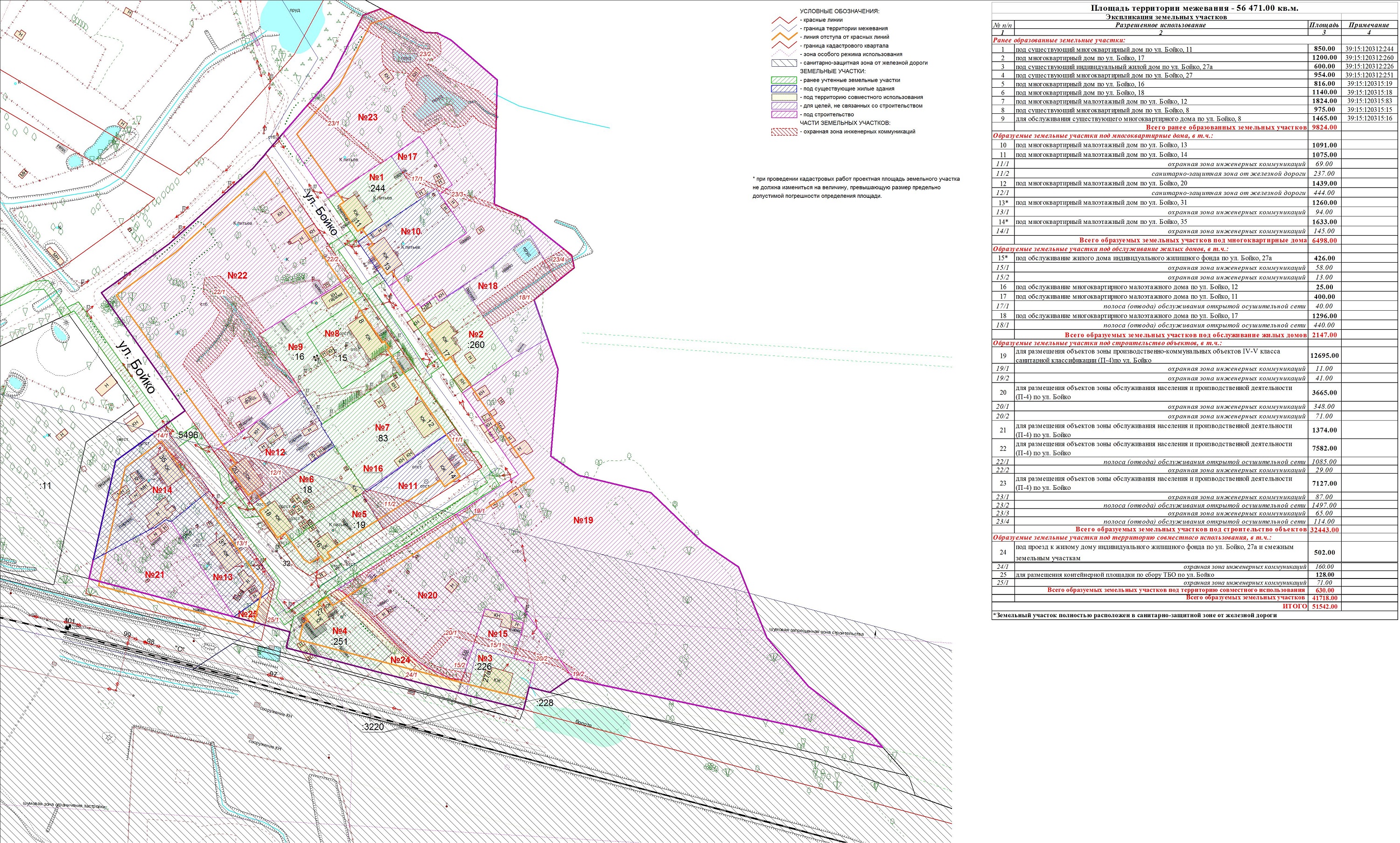Click parcel label №22 on the map
1400x843 pixels.
pyautogui.click(x=237, y=276)
